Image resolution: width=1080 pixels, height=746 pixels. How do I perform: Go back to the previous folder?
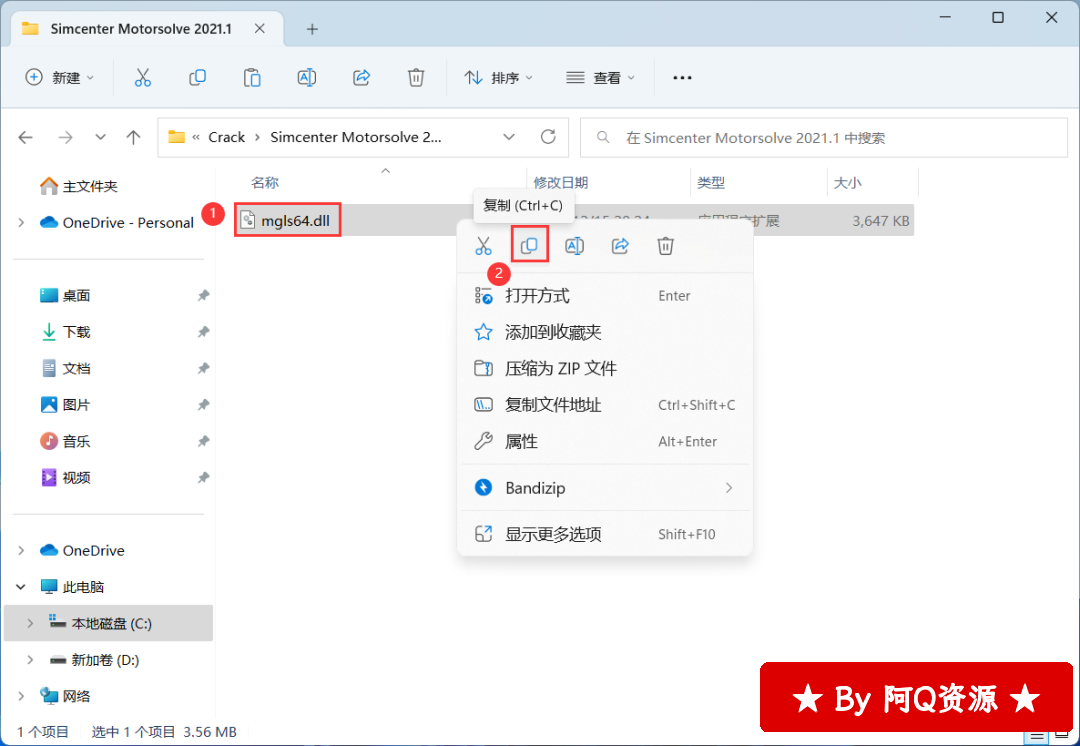[26, 137]
